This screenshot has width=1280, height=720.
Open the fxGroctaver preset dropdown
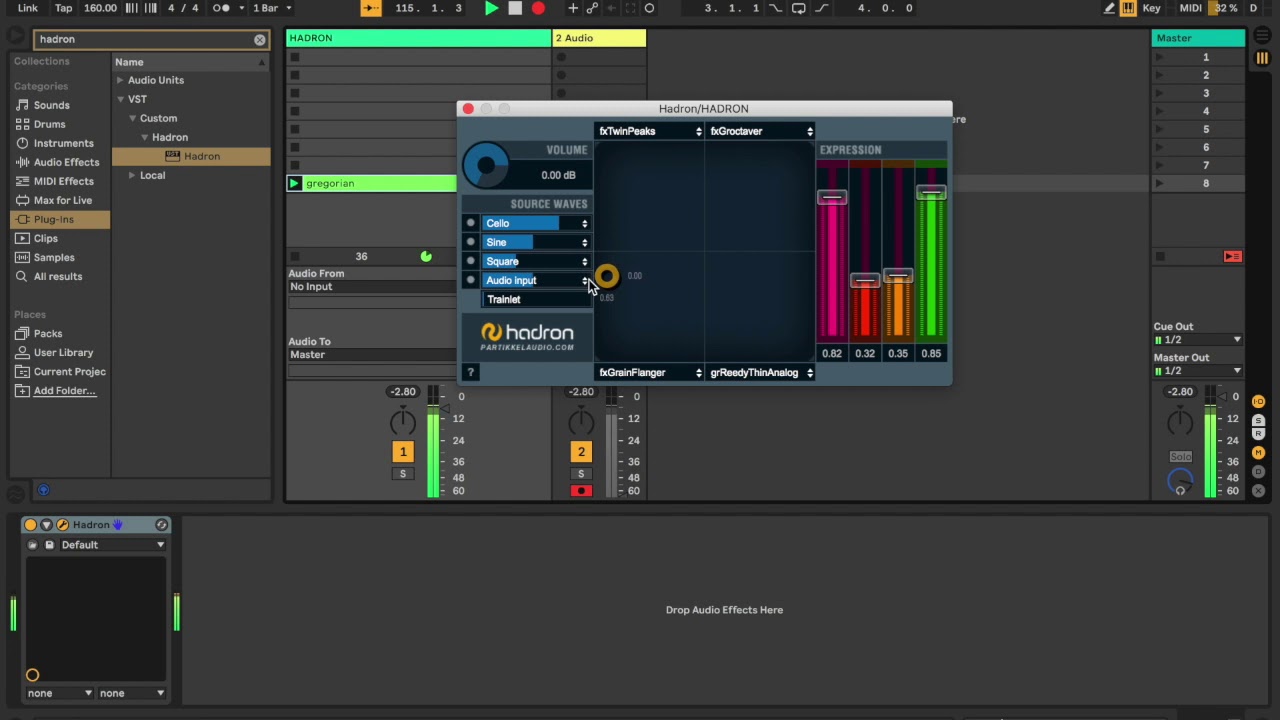point(761,131)
